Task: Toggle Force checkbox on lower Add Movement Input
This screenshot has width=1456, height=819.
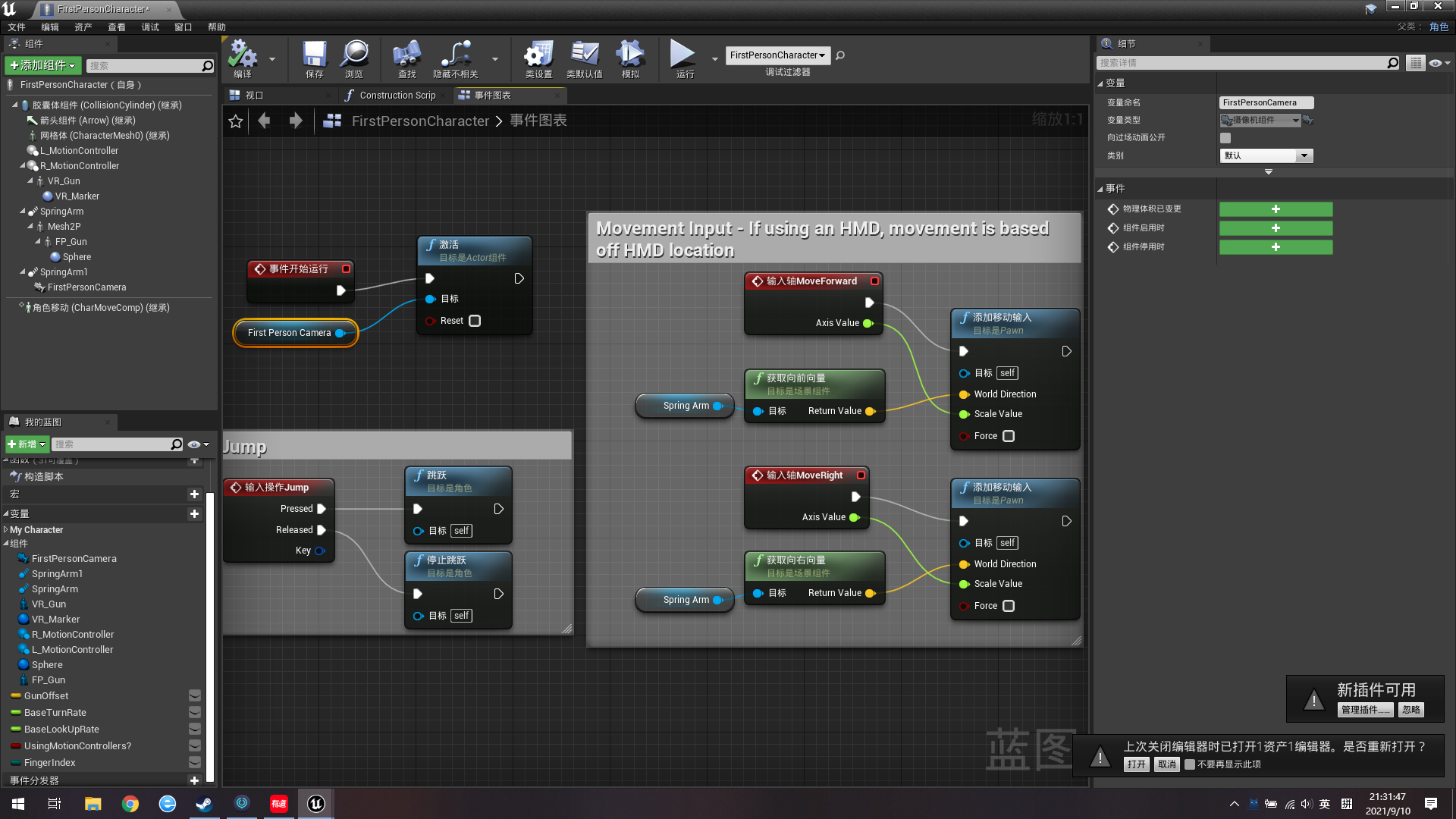Action: click(1009, 606)
